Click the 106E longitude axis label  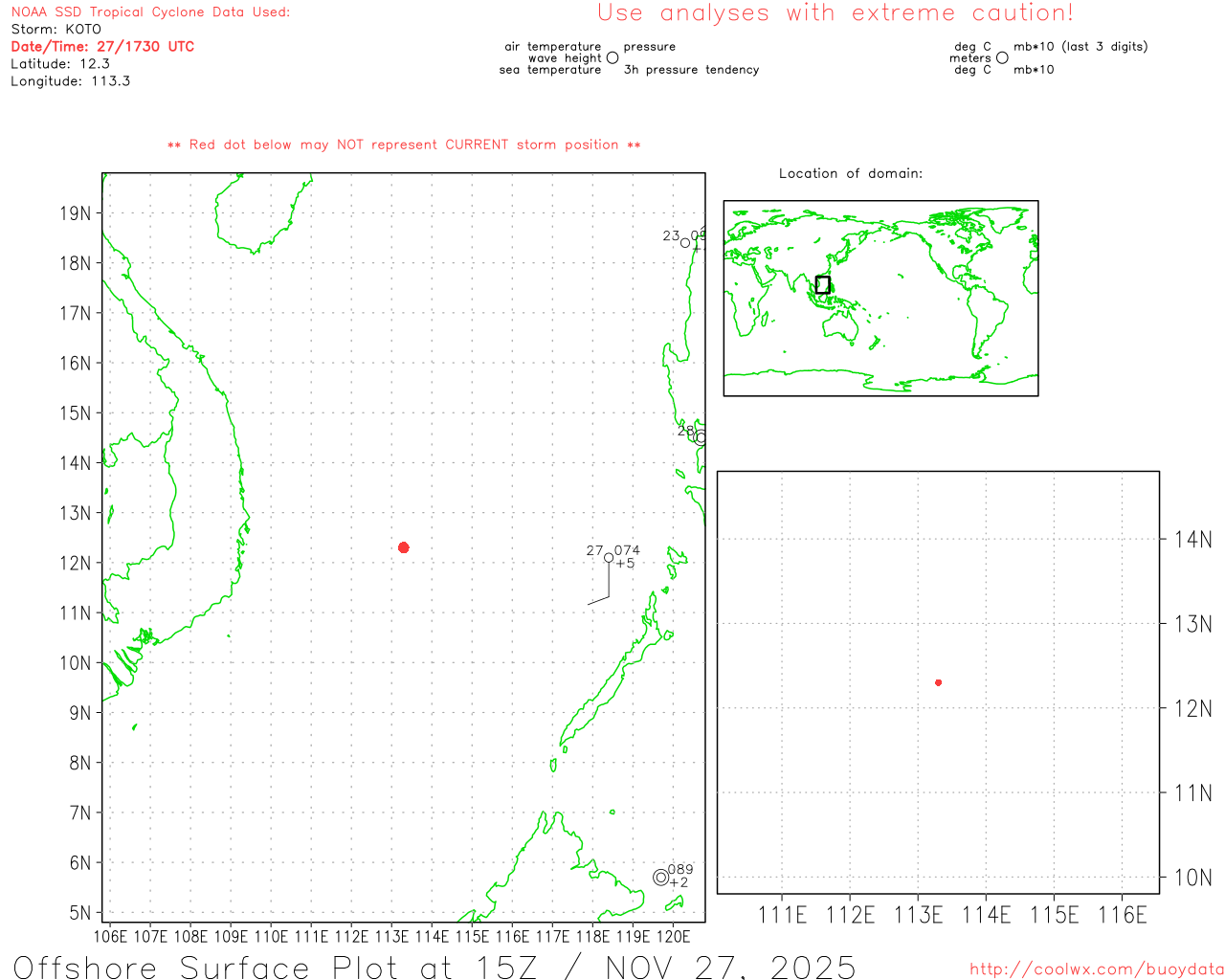[110, 936]
